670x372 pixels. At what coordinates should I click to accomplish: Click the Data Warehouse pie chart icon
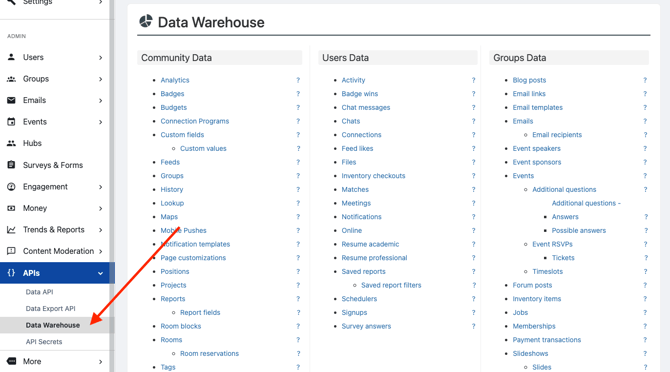[146, 21]
